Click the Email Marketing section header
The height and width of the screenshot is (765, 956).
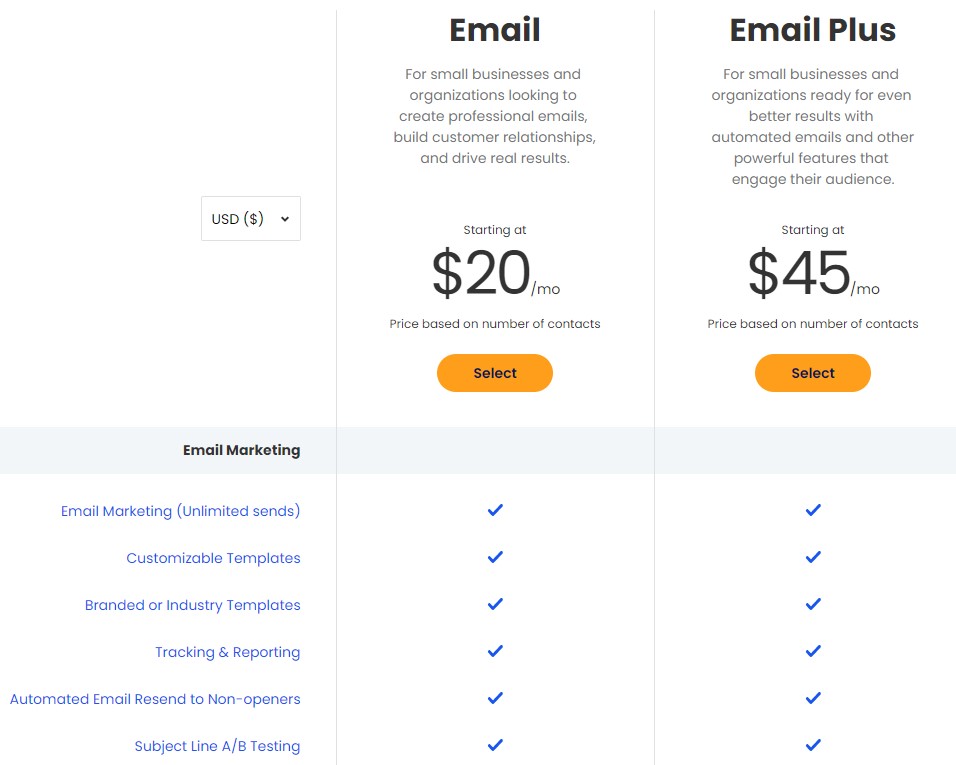(241, 450)
